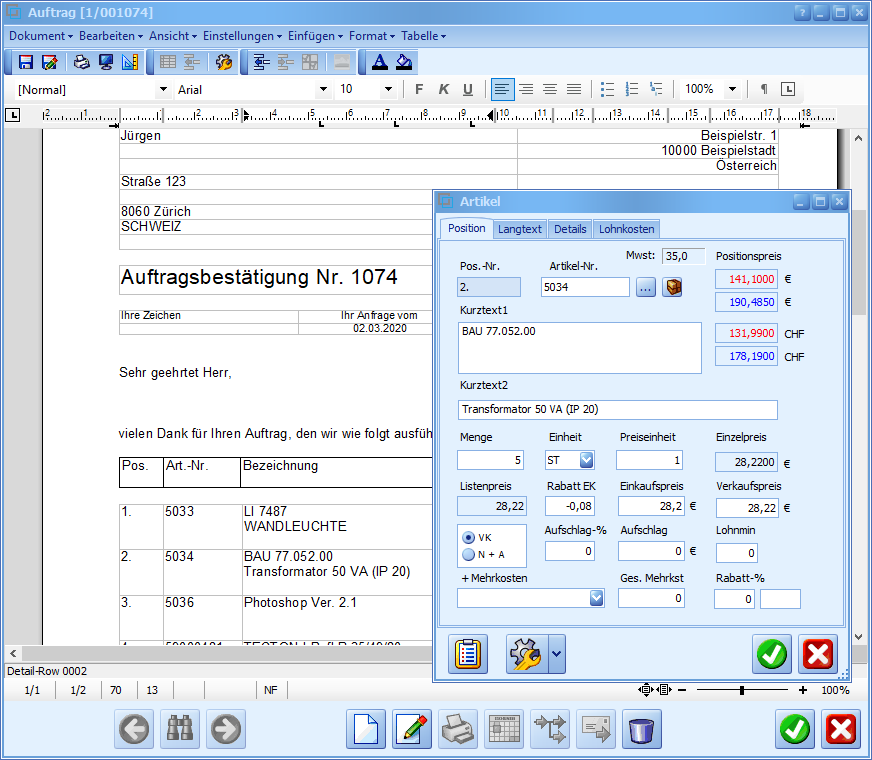Open the calendar icon in bottom toolbar
872x760 pixels.
(x=504, y=729)
